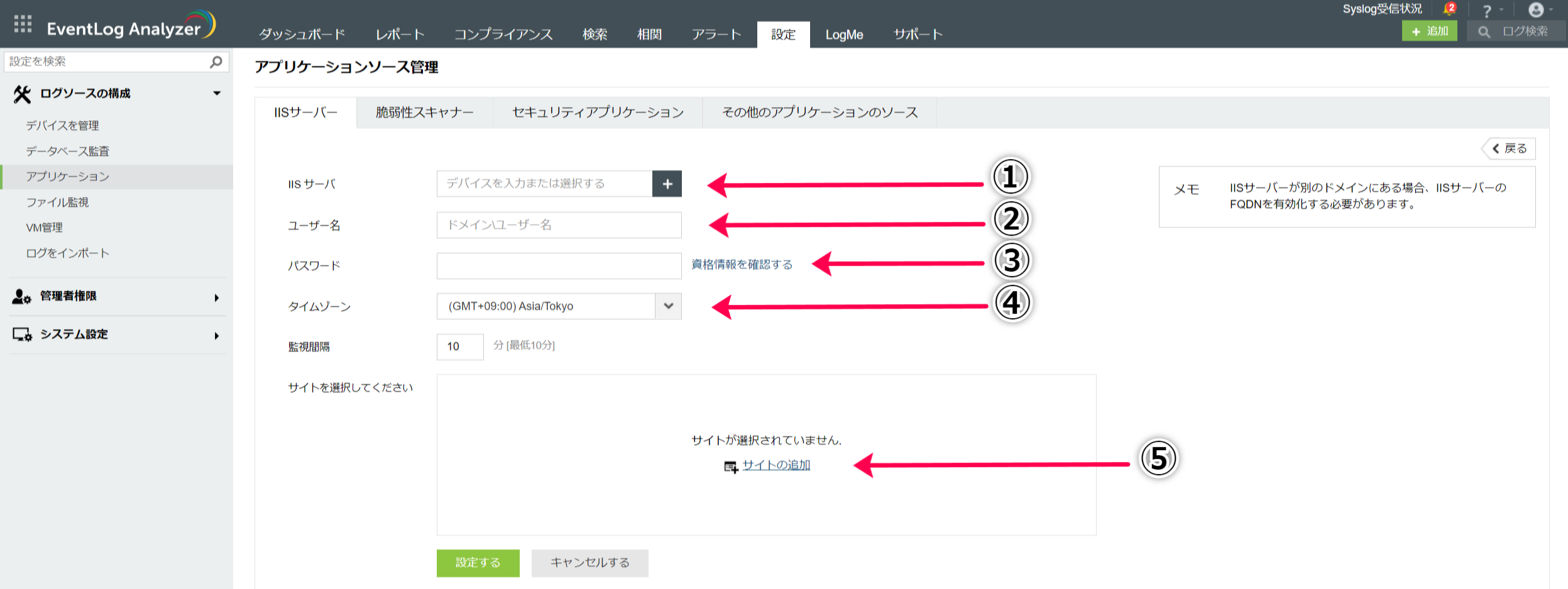
Task: Open デバイスを管理 in the sidebar
Action: coord(62,126)
